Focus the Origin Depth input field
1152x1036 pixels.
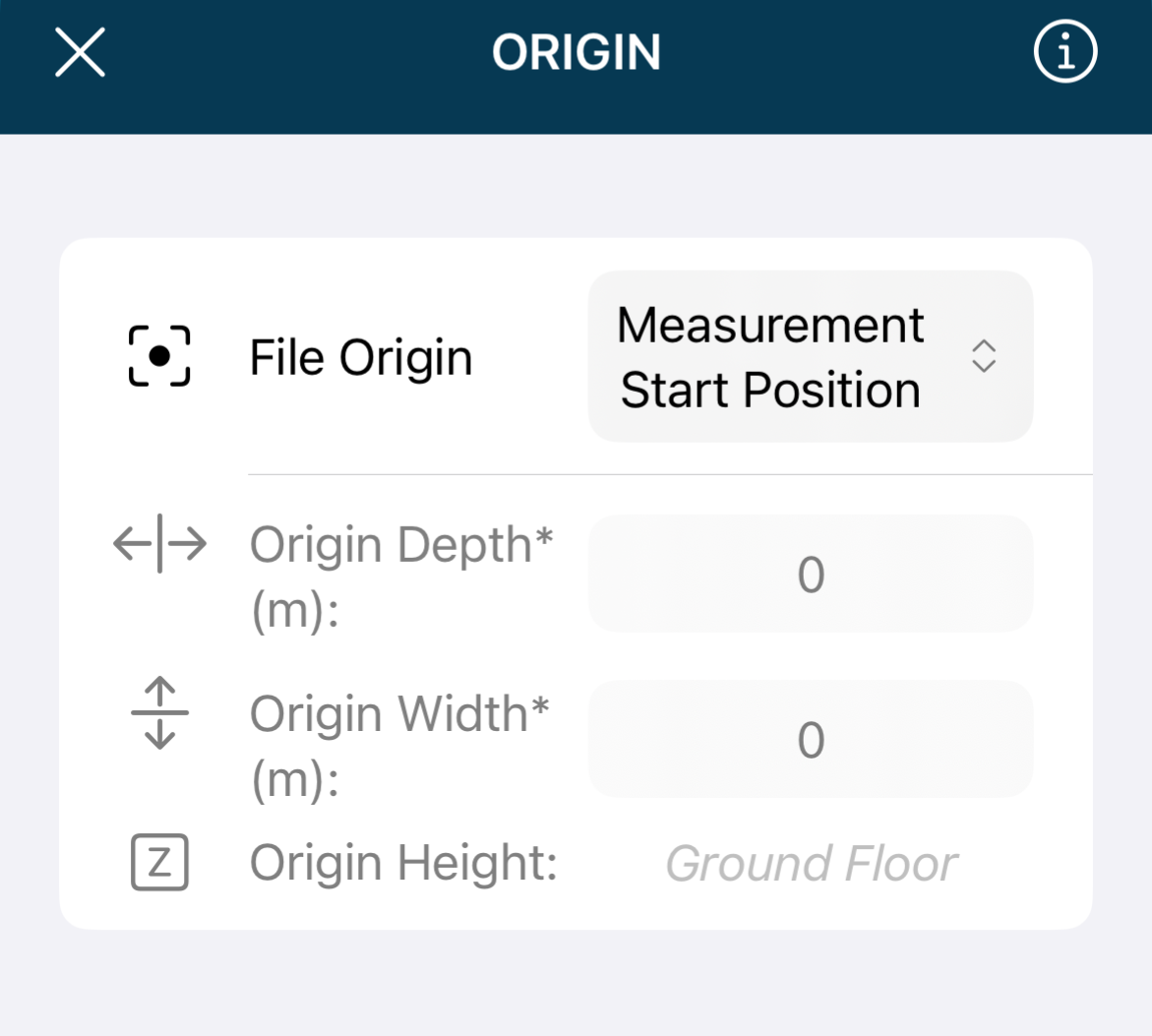[x=810, y=574]
